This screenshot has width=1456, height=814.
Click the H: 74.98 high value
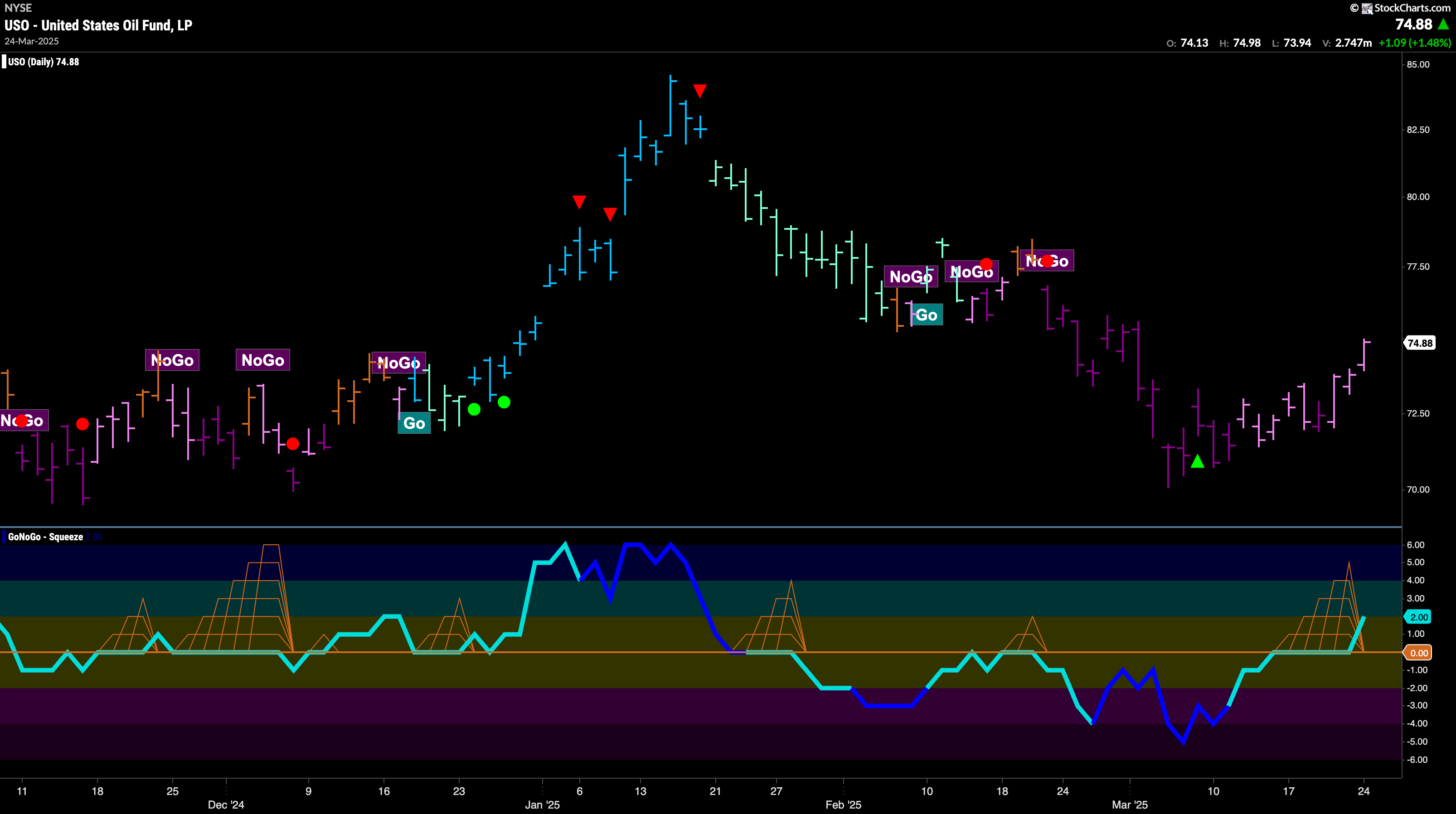(1239, 43)
